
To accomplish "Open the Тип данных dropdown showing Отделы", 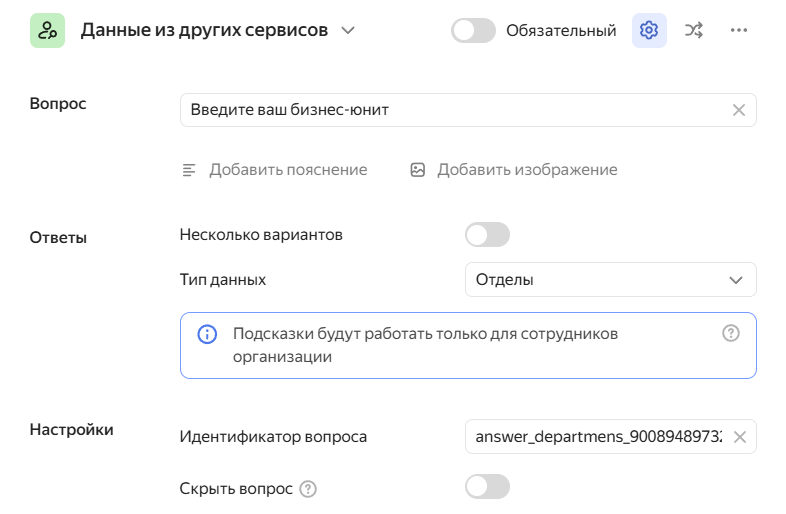I will click(610, 280).
